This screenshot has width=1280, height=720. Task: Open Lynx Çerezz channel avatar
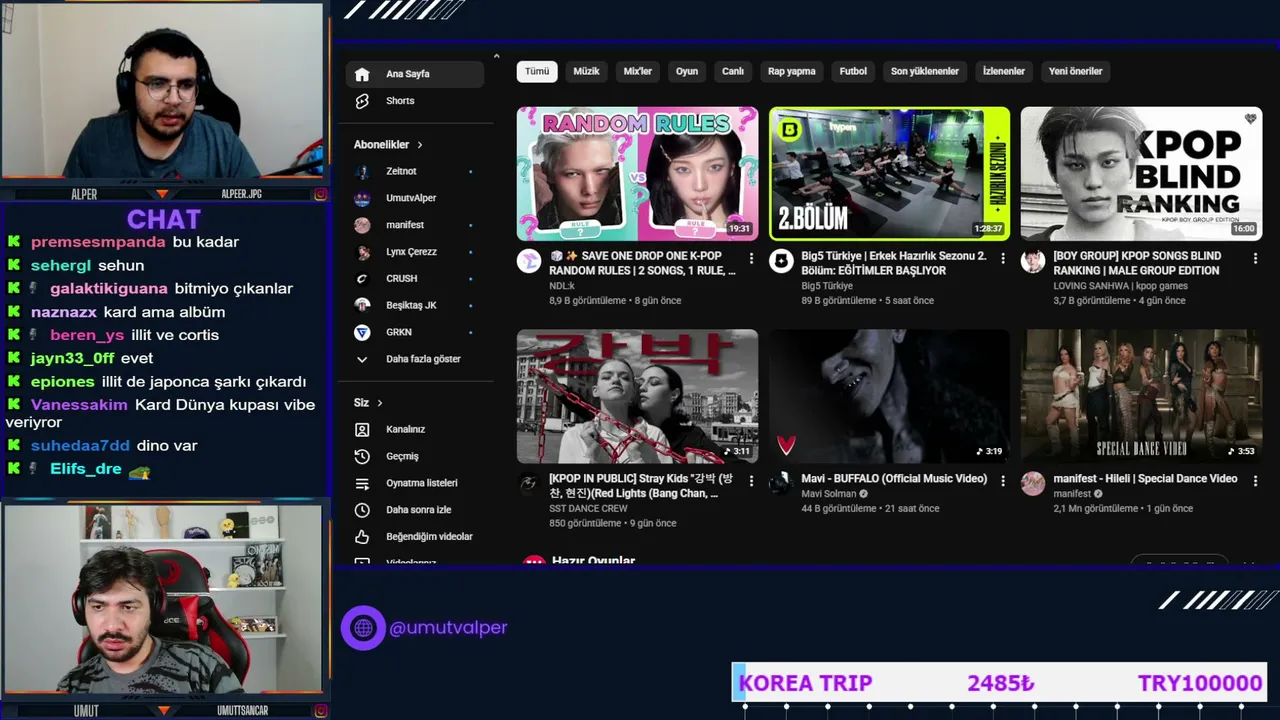tap(362, 252)
